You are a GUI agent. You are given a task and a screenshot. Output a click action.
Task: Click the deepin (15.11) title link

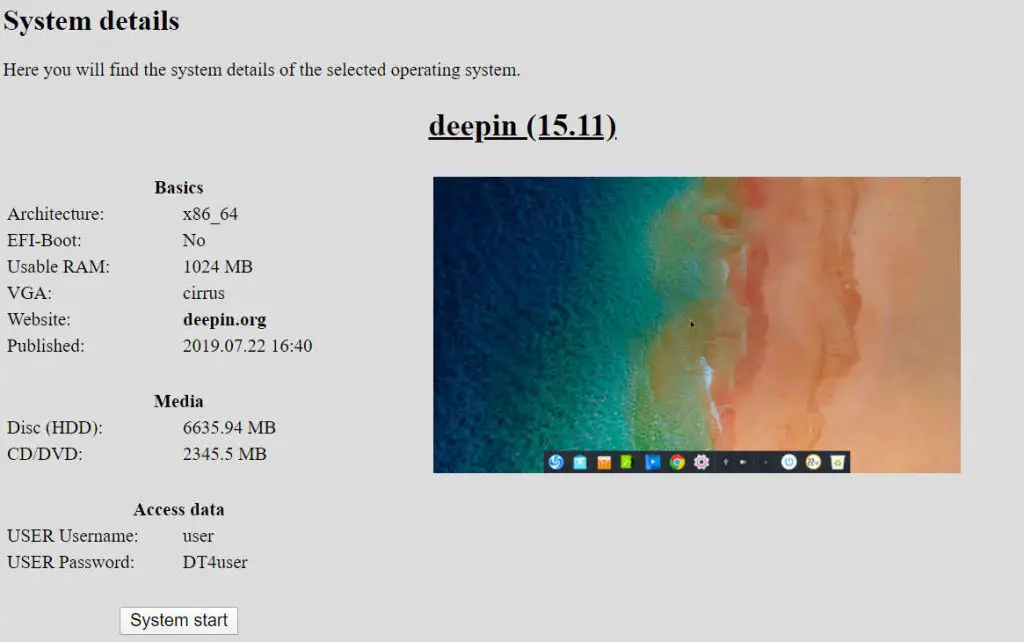(x=522, y=126)
